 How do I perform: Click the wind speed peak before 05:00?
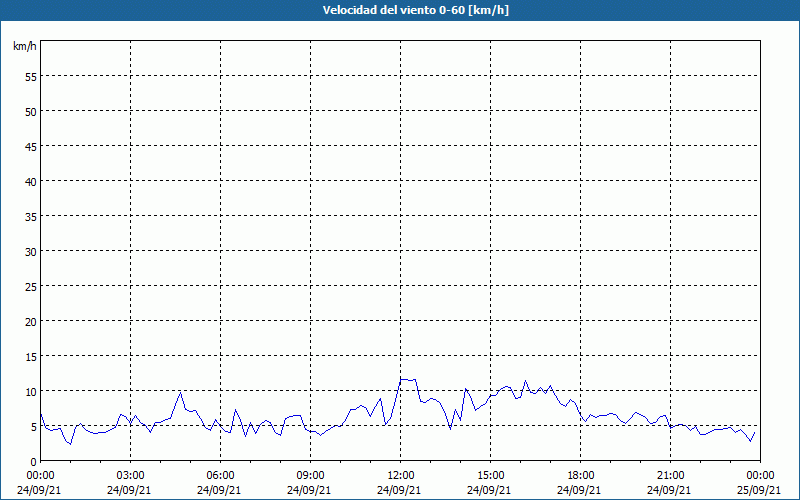coord(180,392)
